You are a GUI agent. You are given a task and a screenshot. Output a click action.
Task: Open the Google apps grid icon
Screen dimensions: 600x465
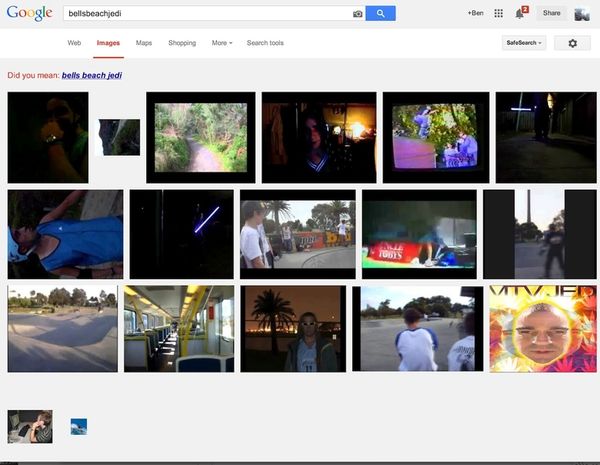(498, 13)
